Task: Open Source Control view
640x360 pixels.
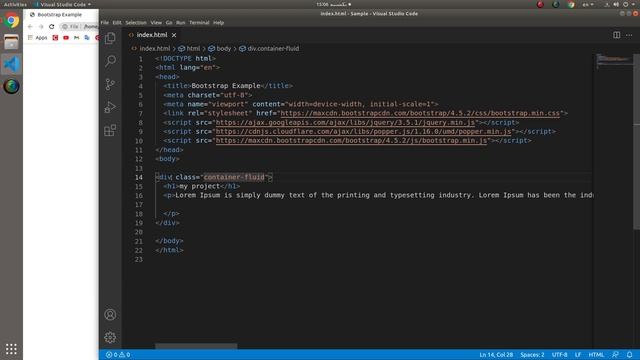Action: point(110,84)
